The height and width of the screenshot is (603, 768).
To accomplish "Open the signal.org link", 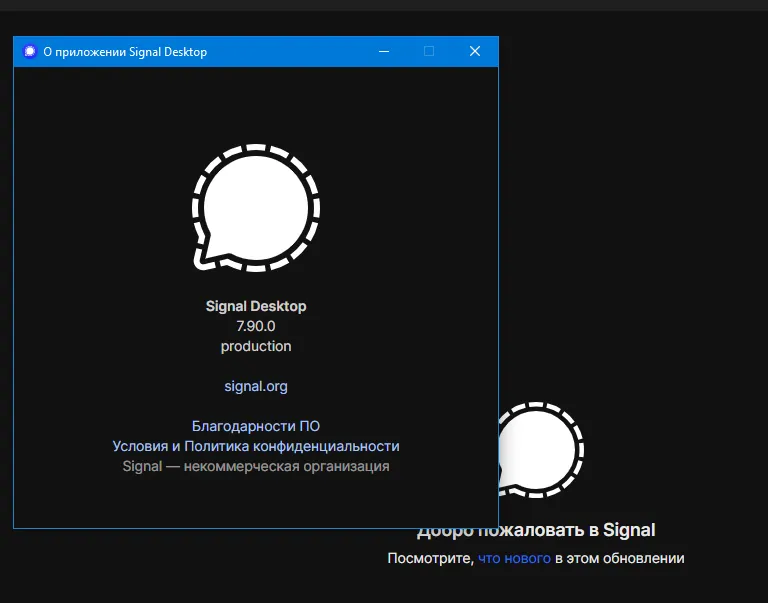I will (x=256, y=386).
